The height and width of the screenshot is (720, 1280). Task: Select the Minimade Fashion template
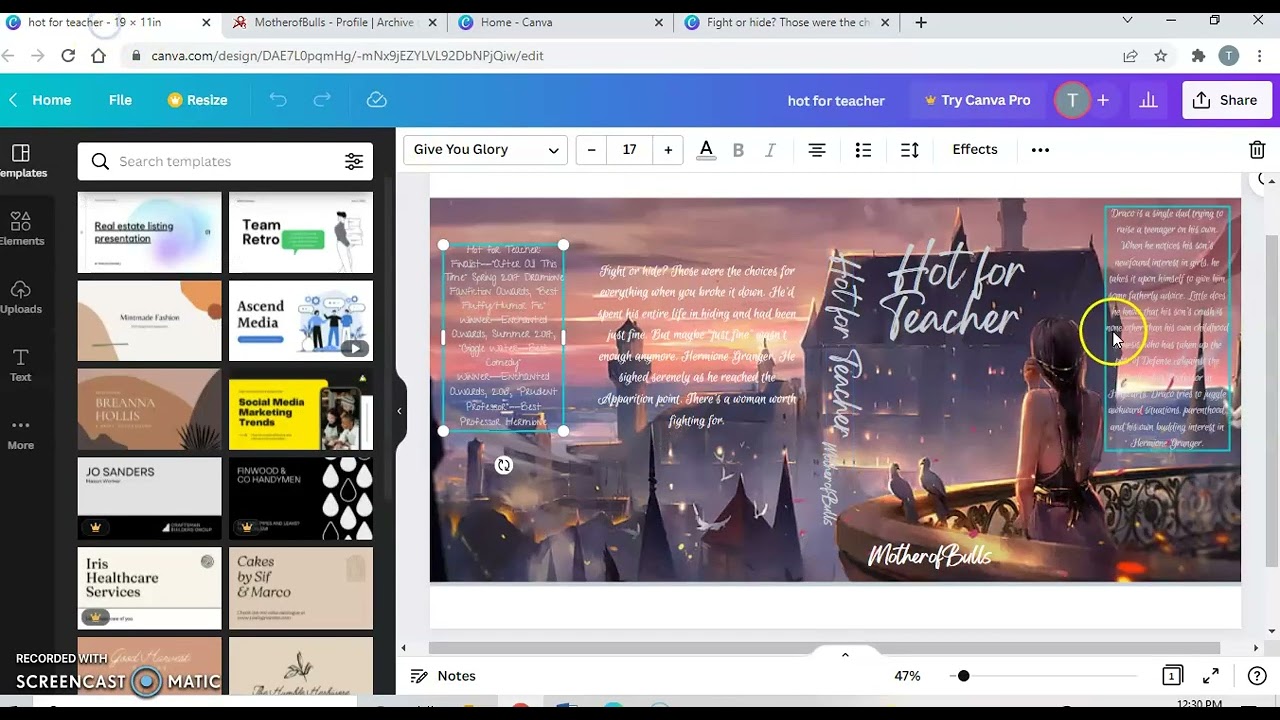150,320
